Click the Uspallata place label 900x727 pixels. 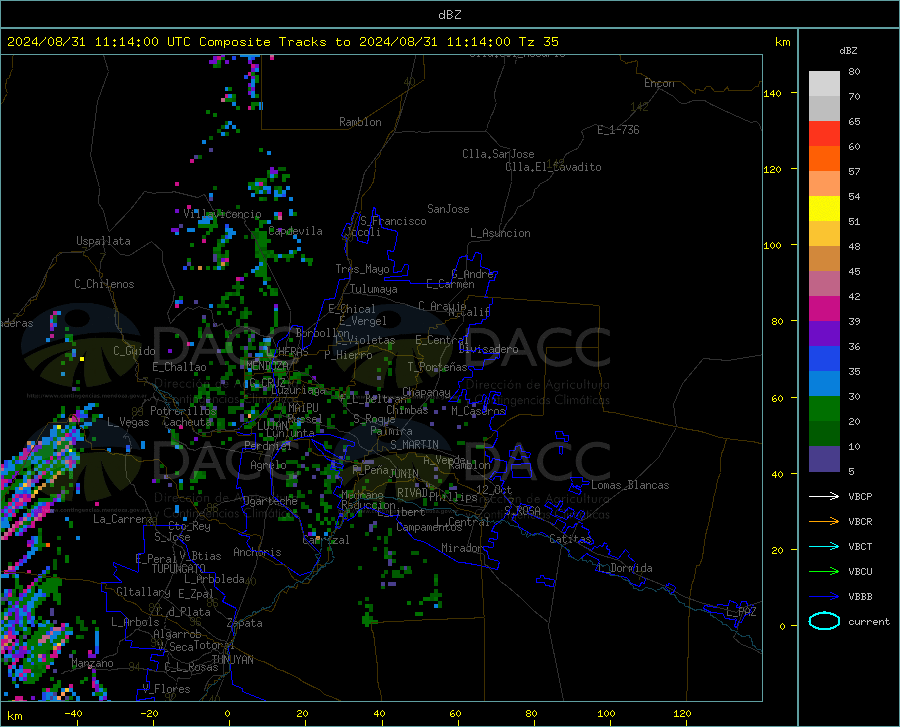coord(103,241)
